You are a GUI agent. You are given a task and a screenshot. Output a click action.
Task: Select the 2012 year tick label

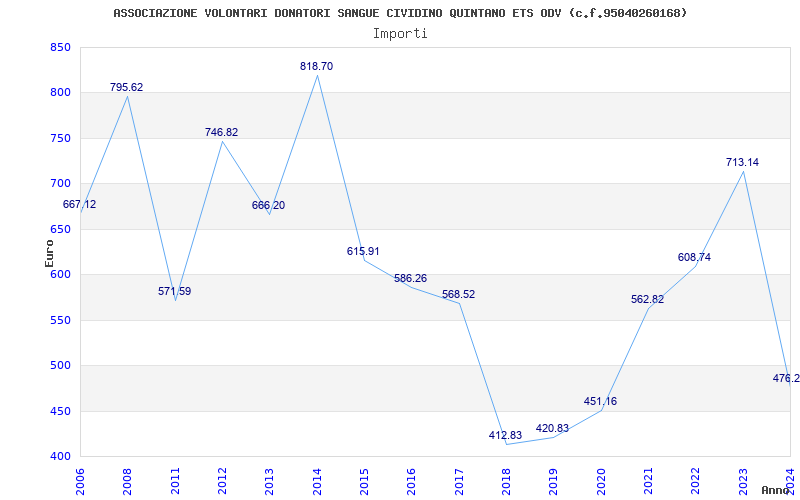pyautogui.click(x=222, y=480)
